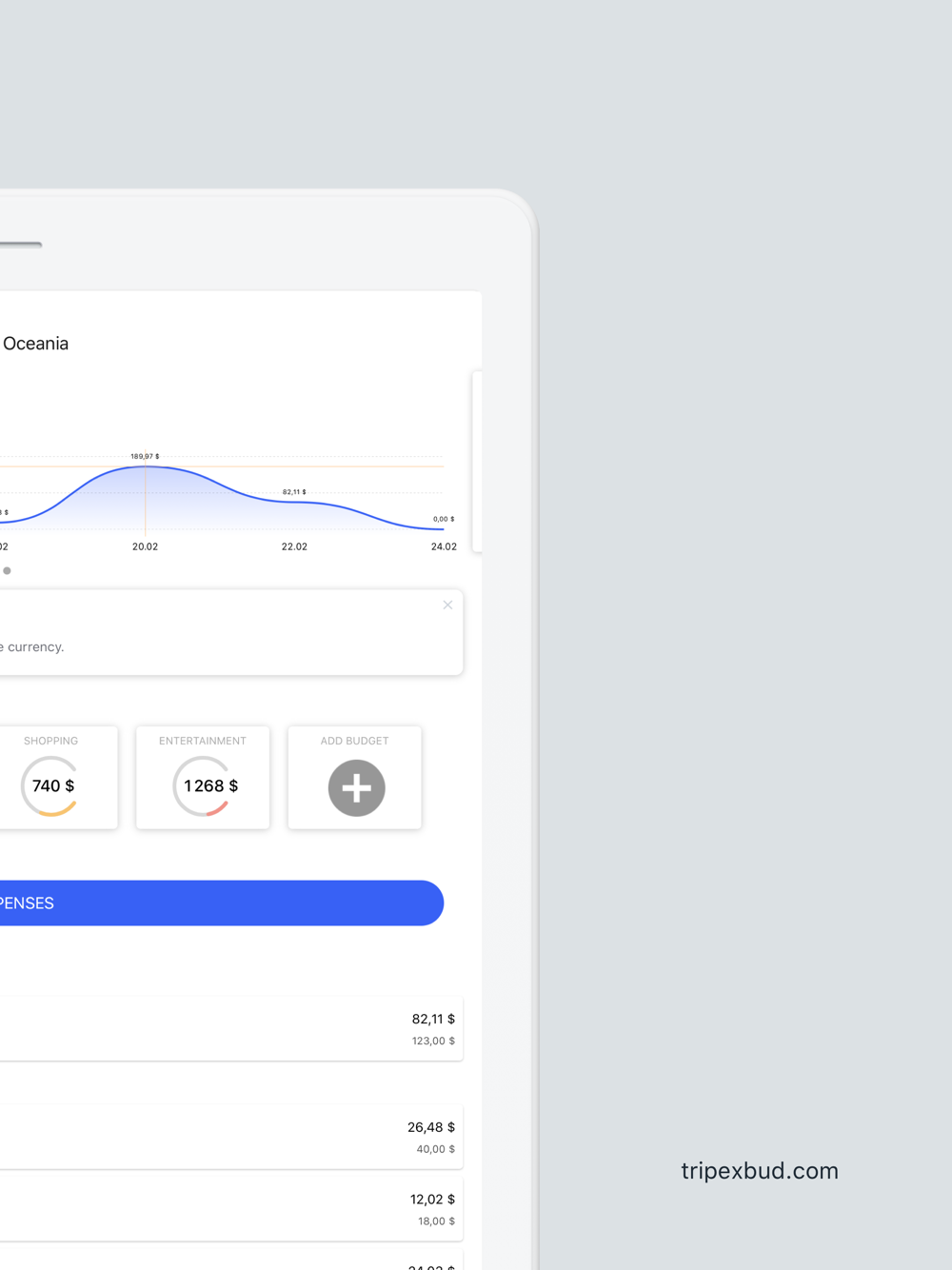Click the 22.02 date on chart axis
Image resolution: width=952 pixels, height=1270 pixels.
(x=294, y=546)
